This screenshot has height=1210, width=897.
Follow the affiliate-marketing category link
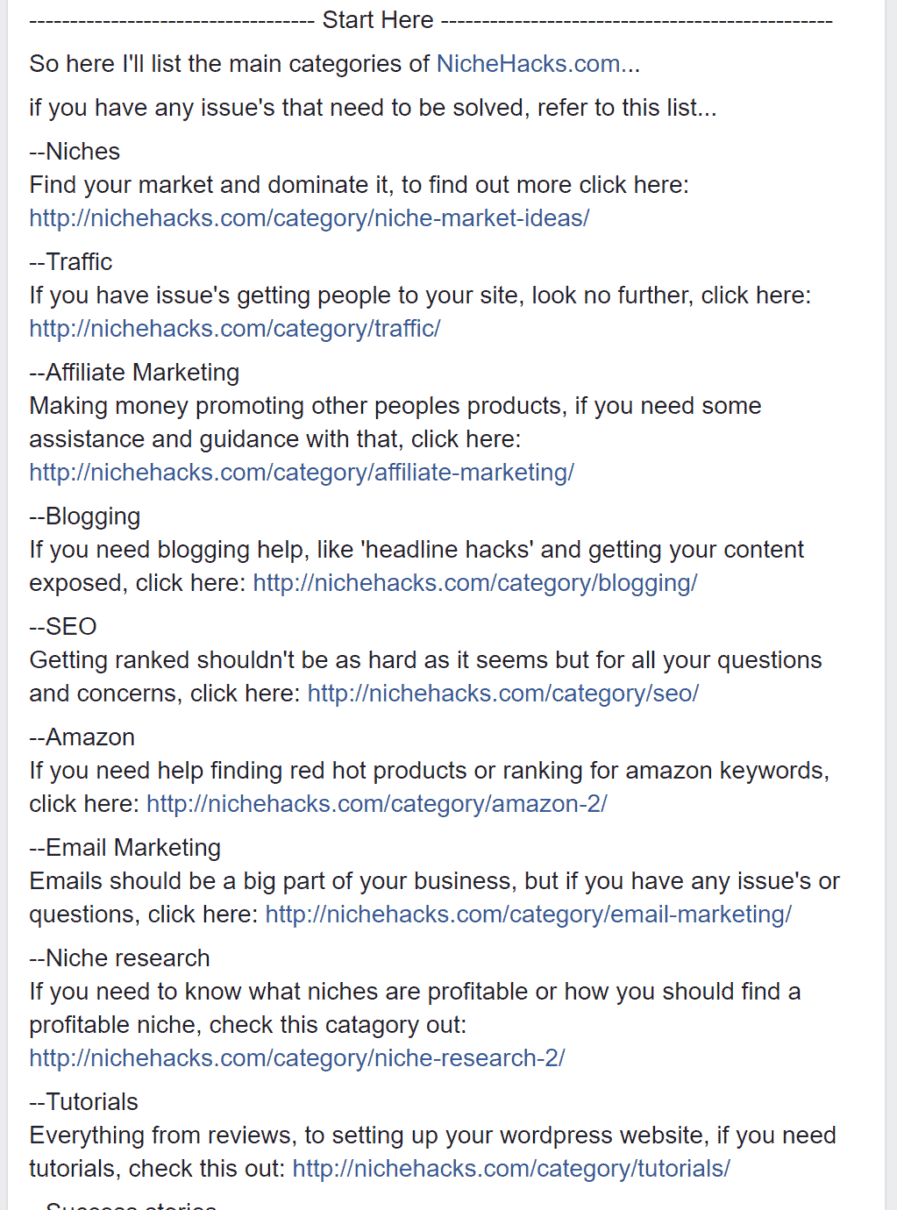click(x=301, y=473)
